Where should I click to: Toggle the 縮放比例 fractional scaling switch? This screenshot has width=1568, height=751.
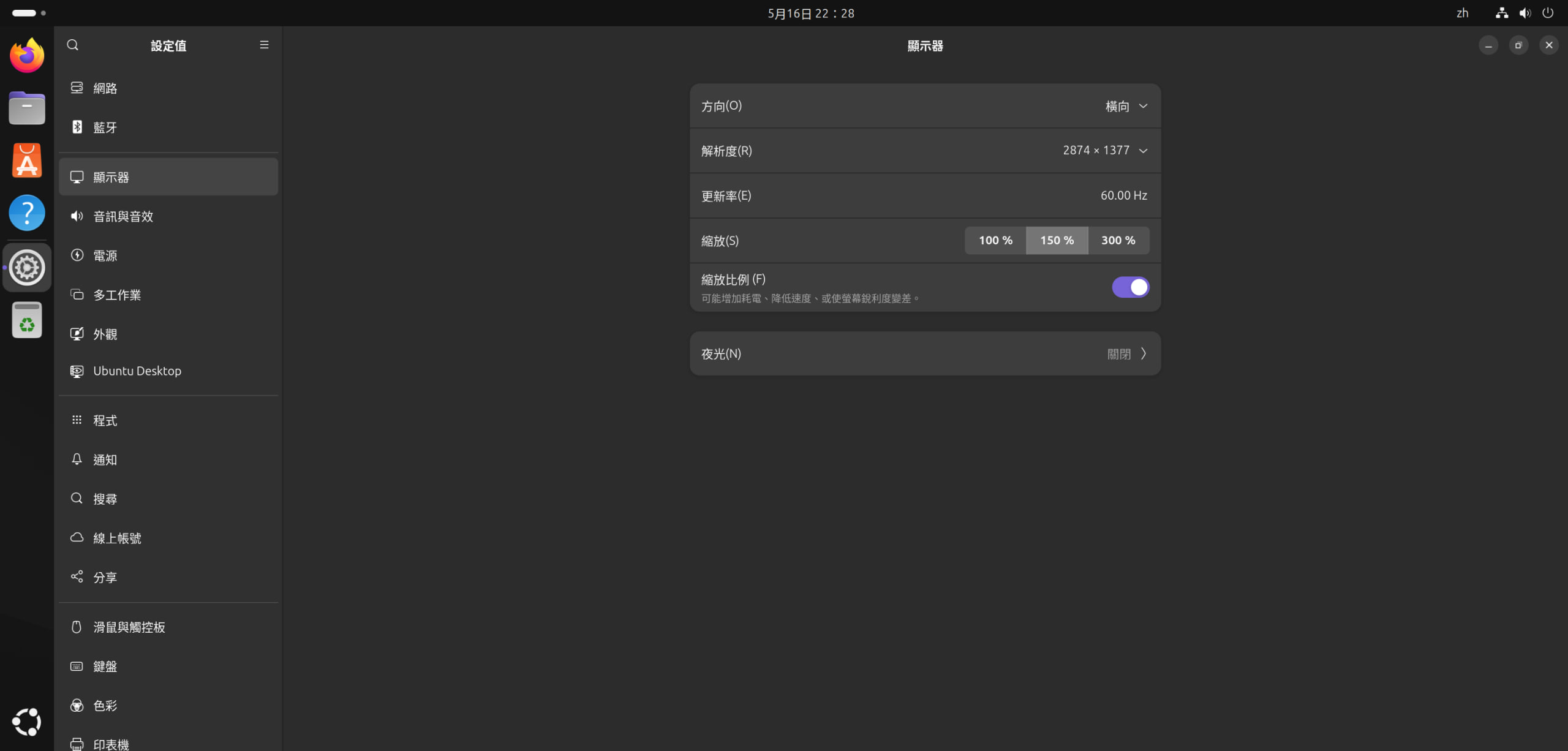pos(1130,287)
